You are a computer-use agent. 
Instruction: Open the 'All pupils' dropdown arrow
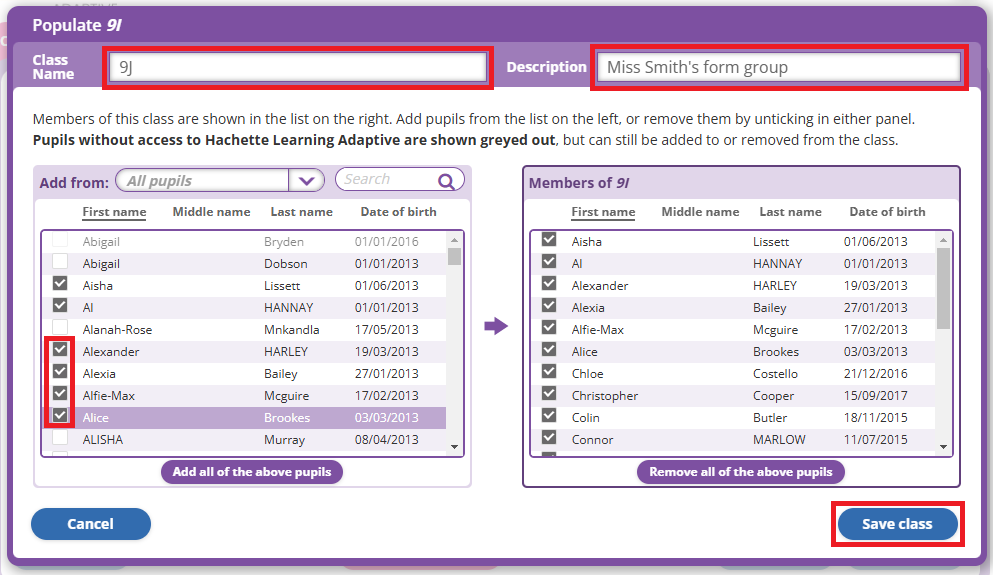(306, 181)
